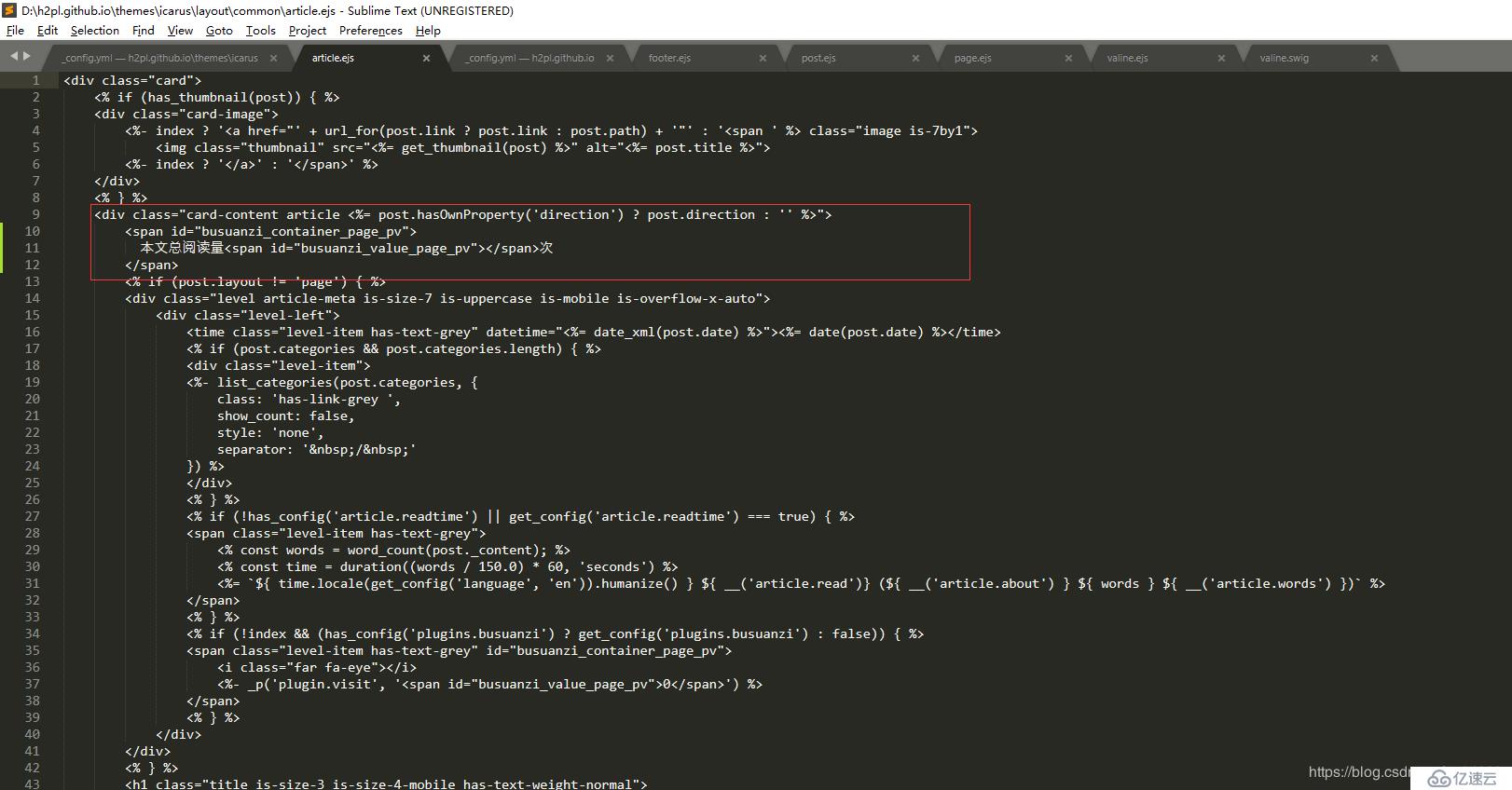Viewport: 1512px width, 790px height.
Task: Open the Help menu
Action: (428, 30)
